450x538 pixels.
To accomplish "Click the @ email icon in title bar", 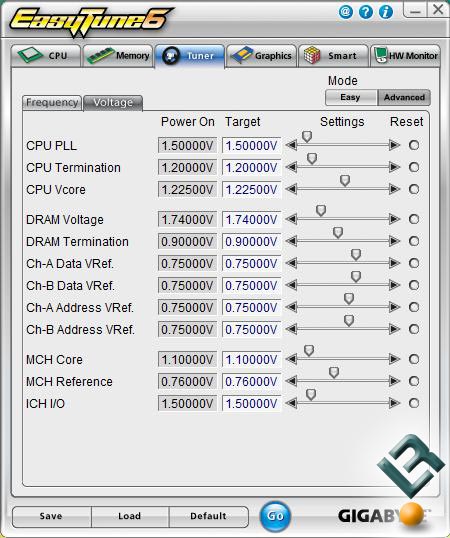I will (346, 12).
